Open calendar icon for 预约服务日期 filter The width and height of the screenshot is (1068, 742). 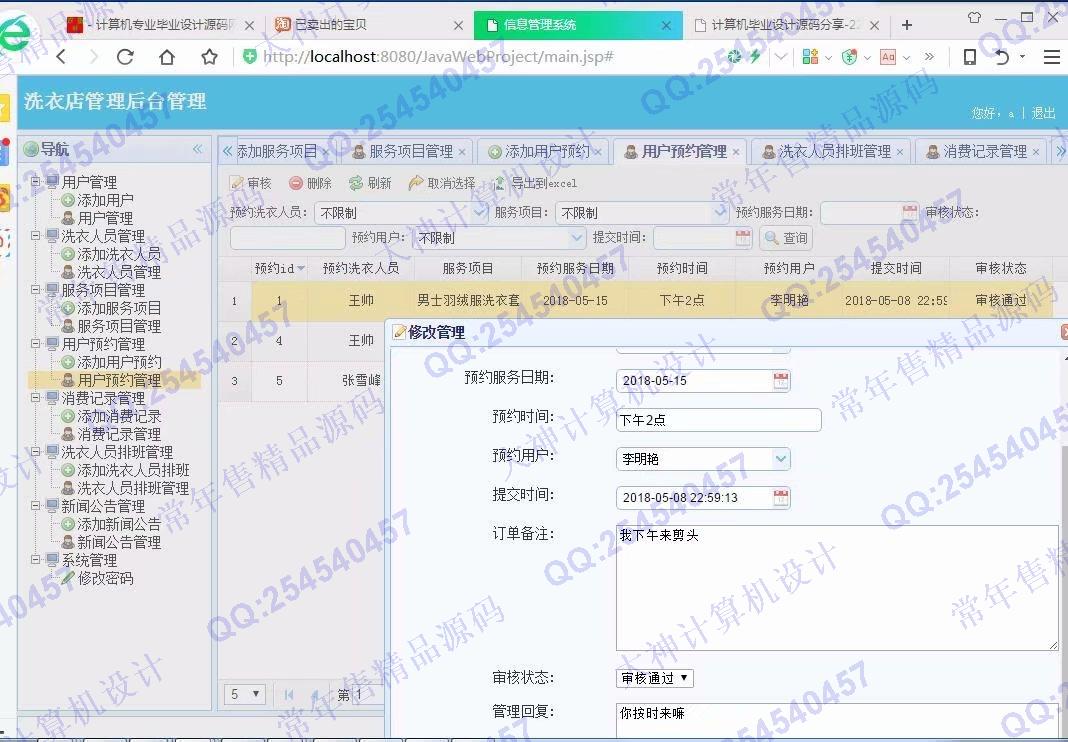point(909,212)
